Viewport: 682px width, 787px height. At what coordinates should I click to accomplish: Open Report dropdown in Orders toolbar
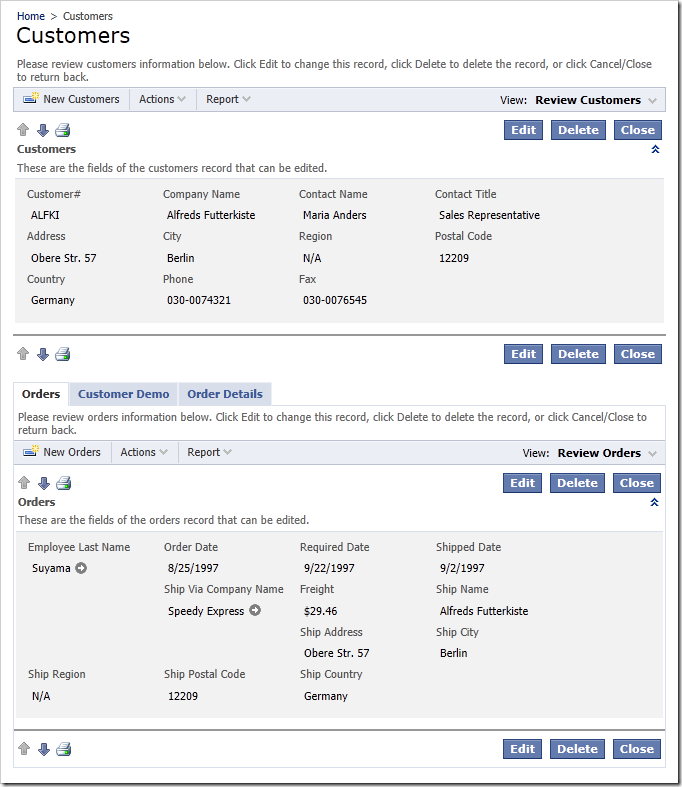209,452
